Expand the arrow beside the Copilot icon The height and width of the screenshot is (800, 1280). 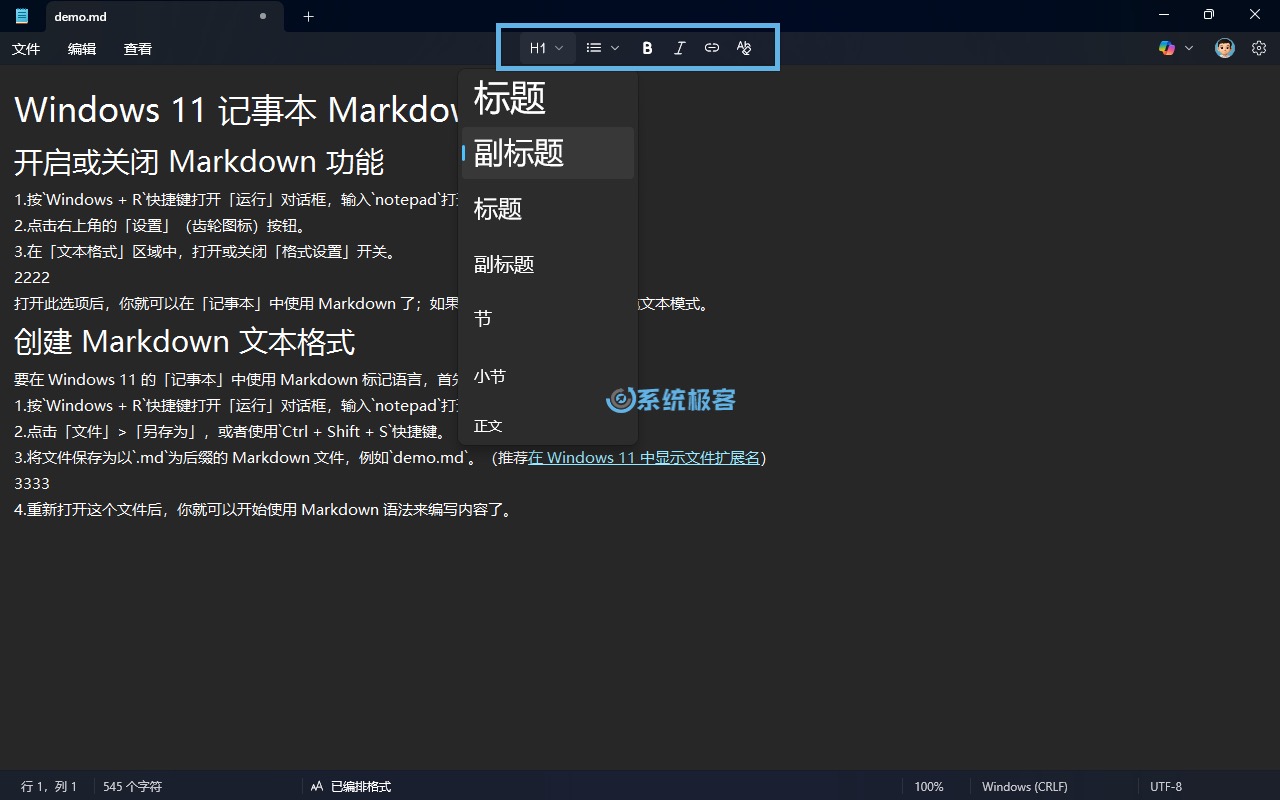[x=1189, y=48]
